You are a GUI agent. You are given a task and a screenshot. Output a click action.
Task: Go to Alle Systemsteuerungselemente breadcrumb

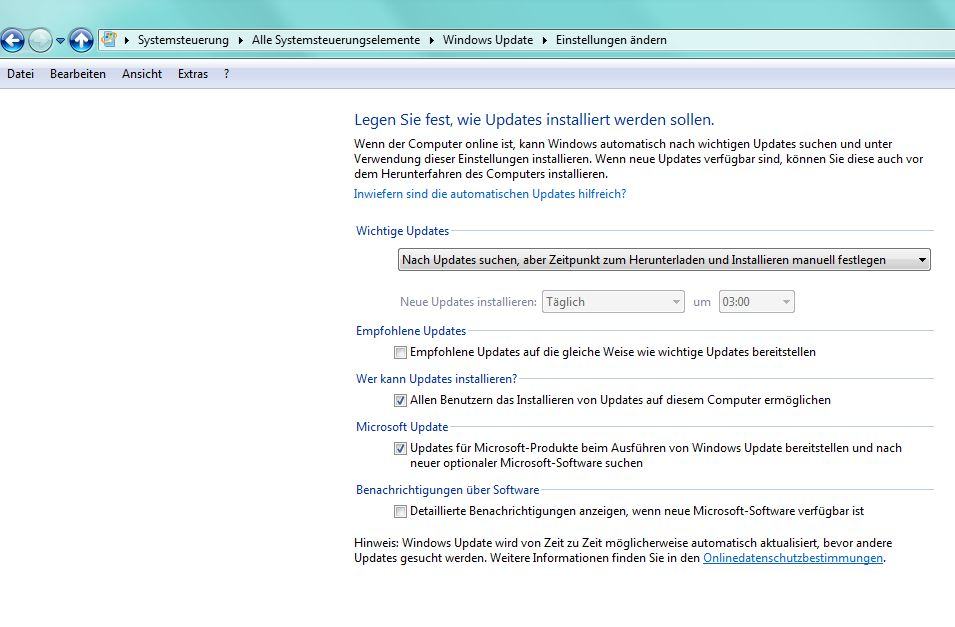pos(336,40)
